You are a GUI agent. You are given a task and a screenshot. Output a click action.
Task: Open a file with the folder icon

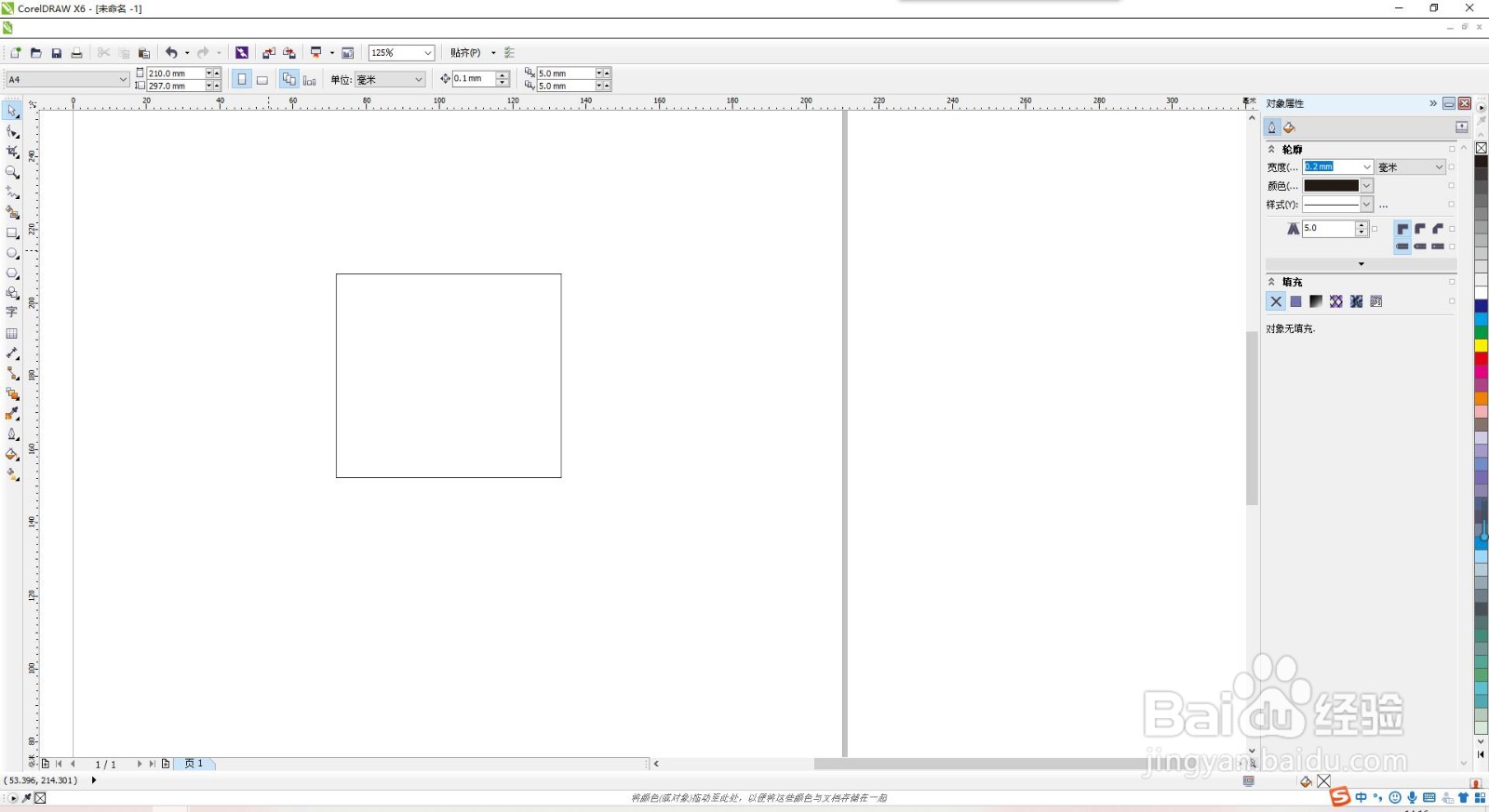[x=35, y=53]
